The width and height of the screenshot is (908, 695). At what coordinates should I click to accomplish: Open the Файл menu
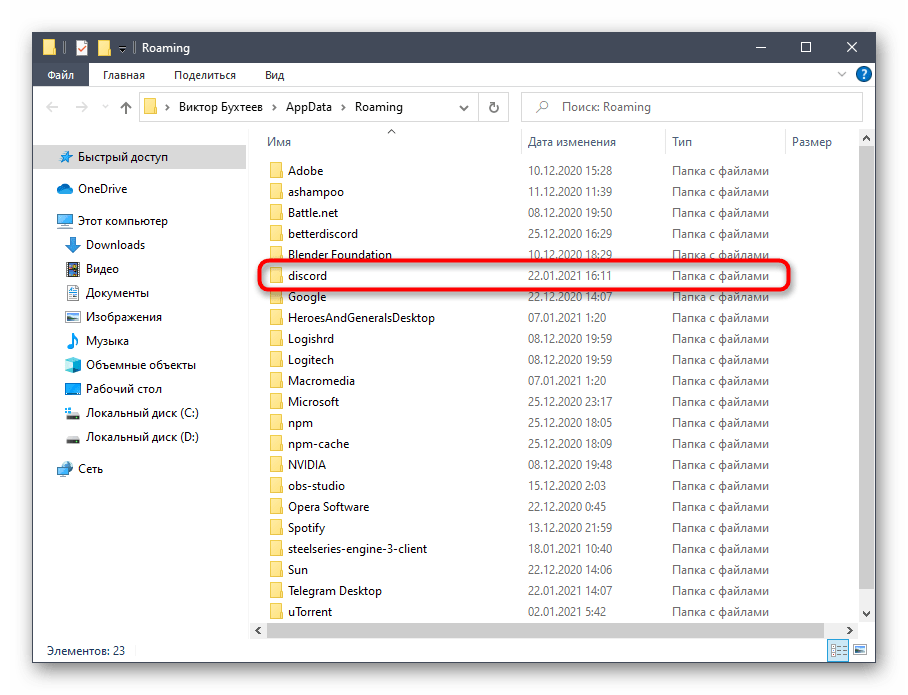click(x=60, y=75)
